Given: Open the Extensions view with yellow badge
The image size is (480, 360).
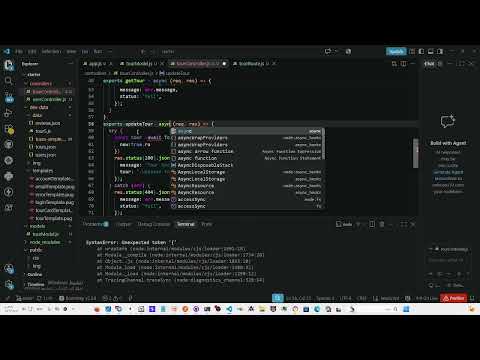Looking at the screenshot, I should click(9, 129).
